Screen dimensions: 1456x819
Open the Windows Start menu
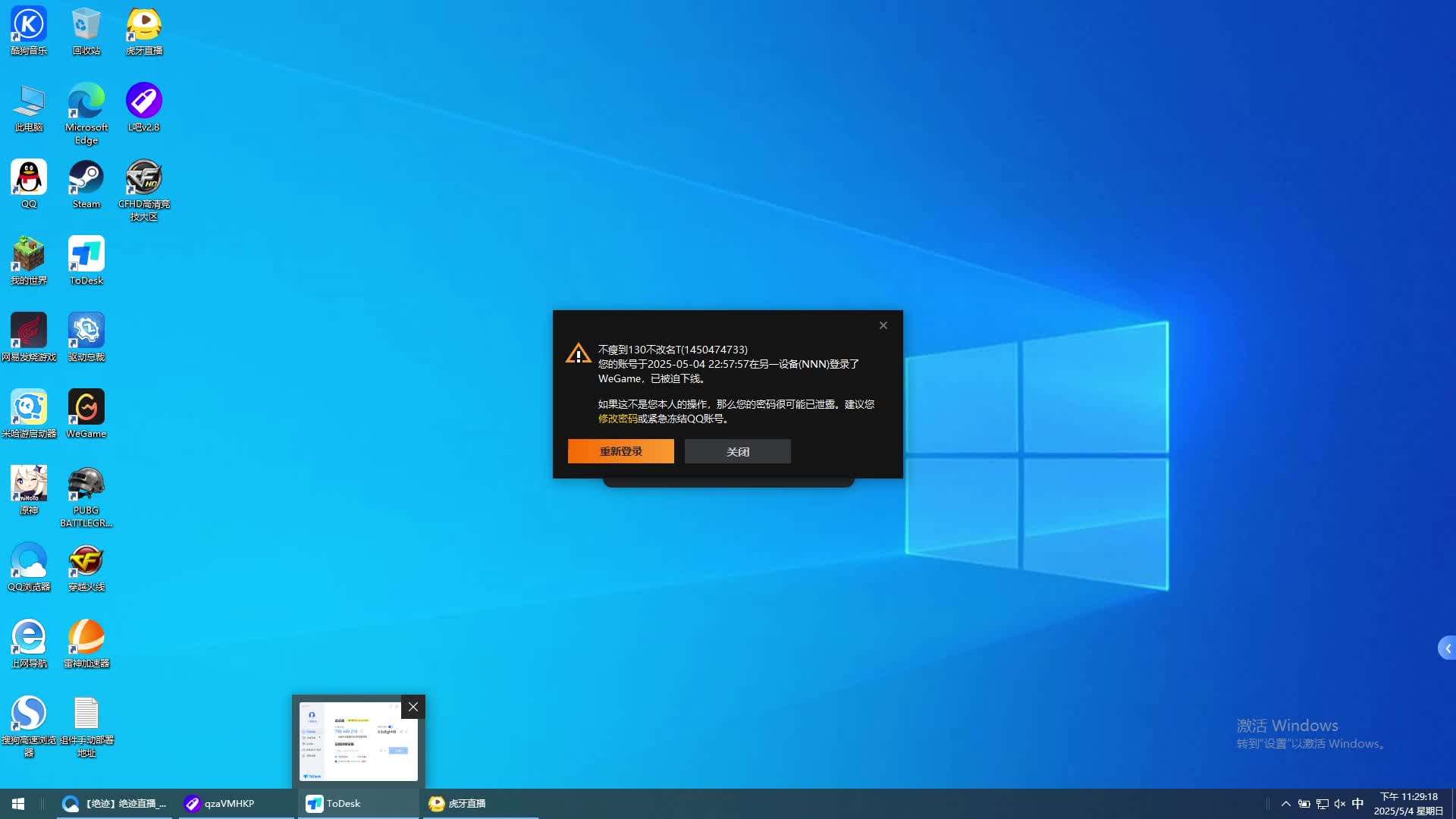[18, 804]
